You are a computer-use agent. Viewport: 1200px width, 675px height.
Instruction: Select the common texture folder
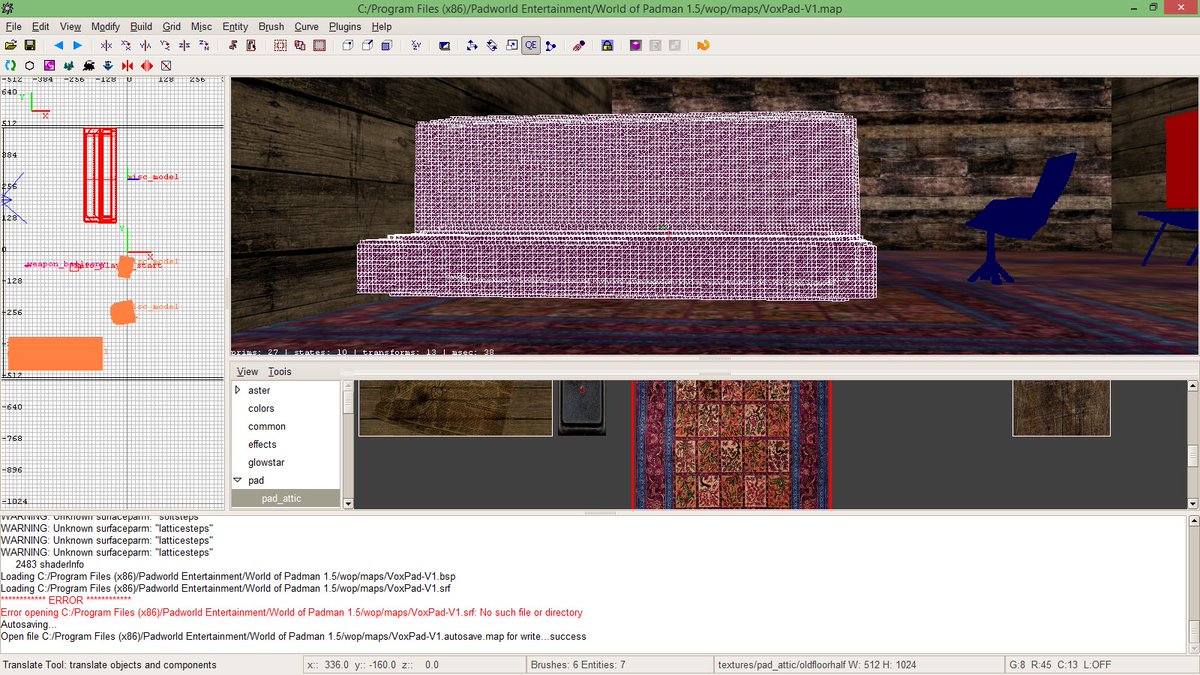click(265, 426)
